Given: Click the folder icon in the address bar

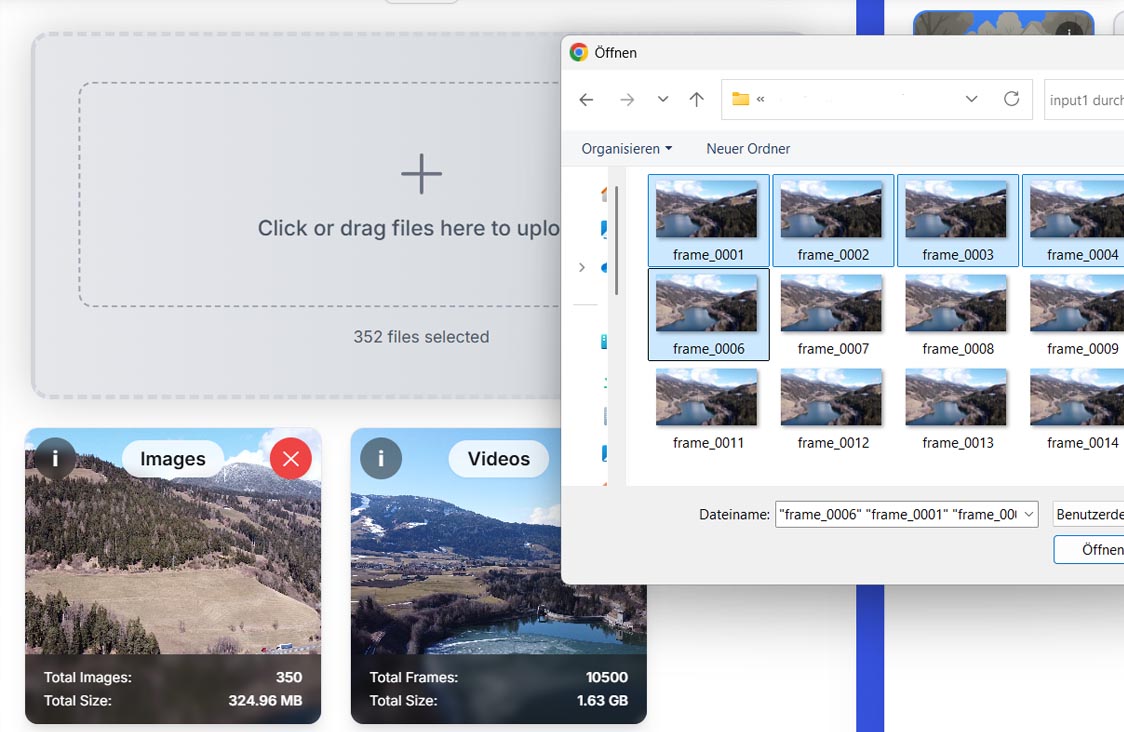Looking at the screenshot, I should click(740, 99).
